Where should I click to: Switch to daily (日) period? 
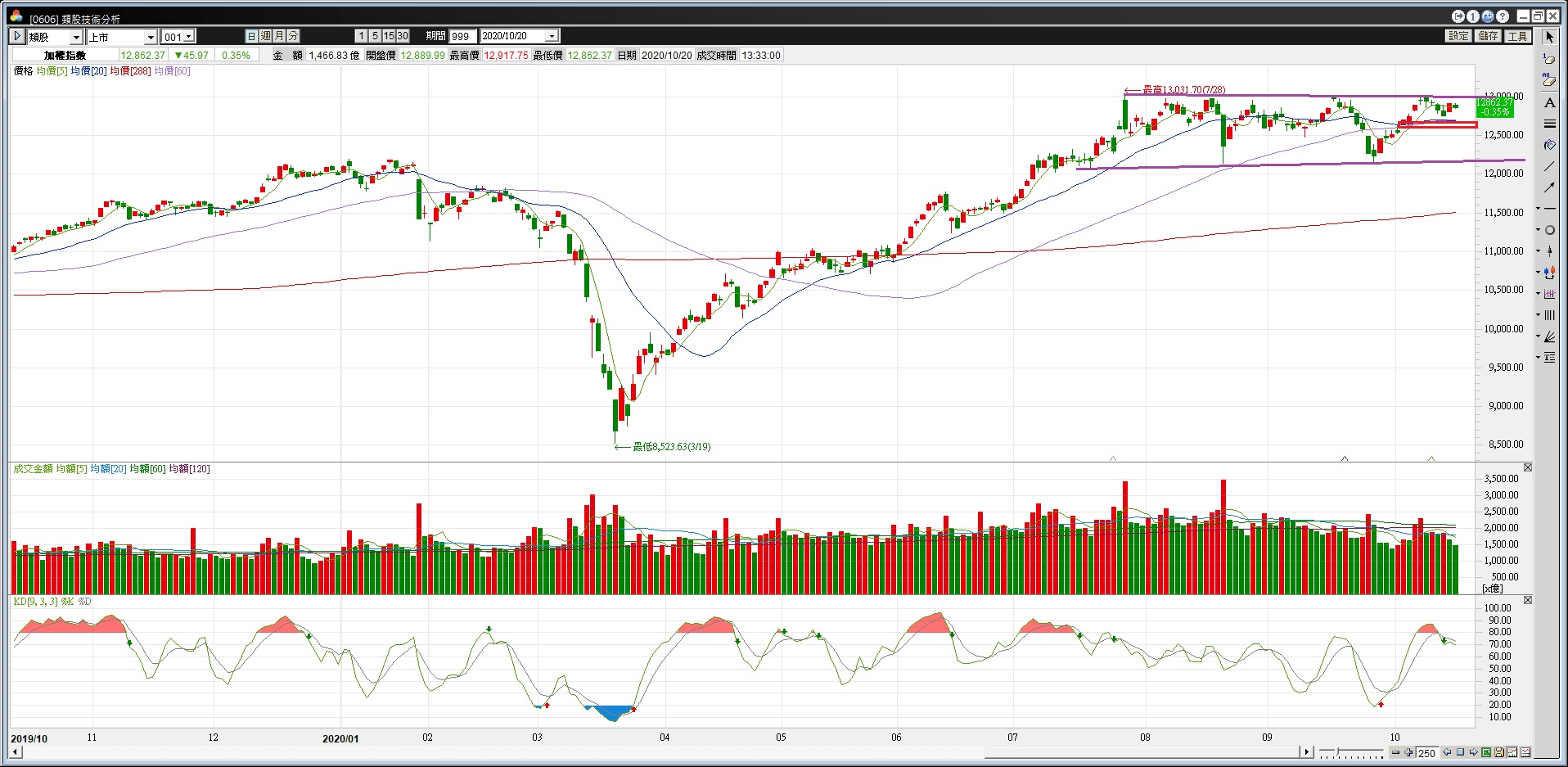tap(252, 36)
